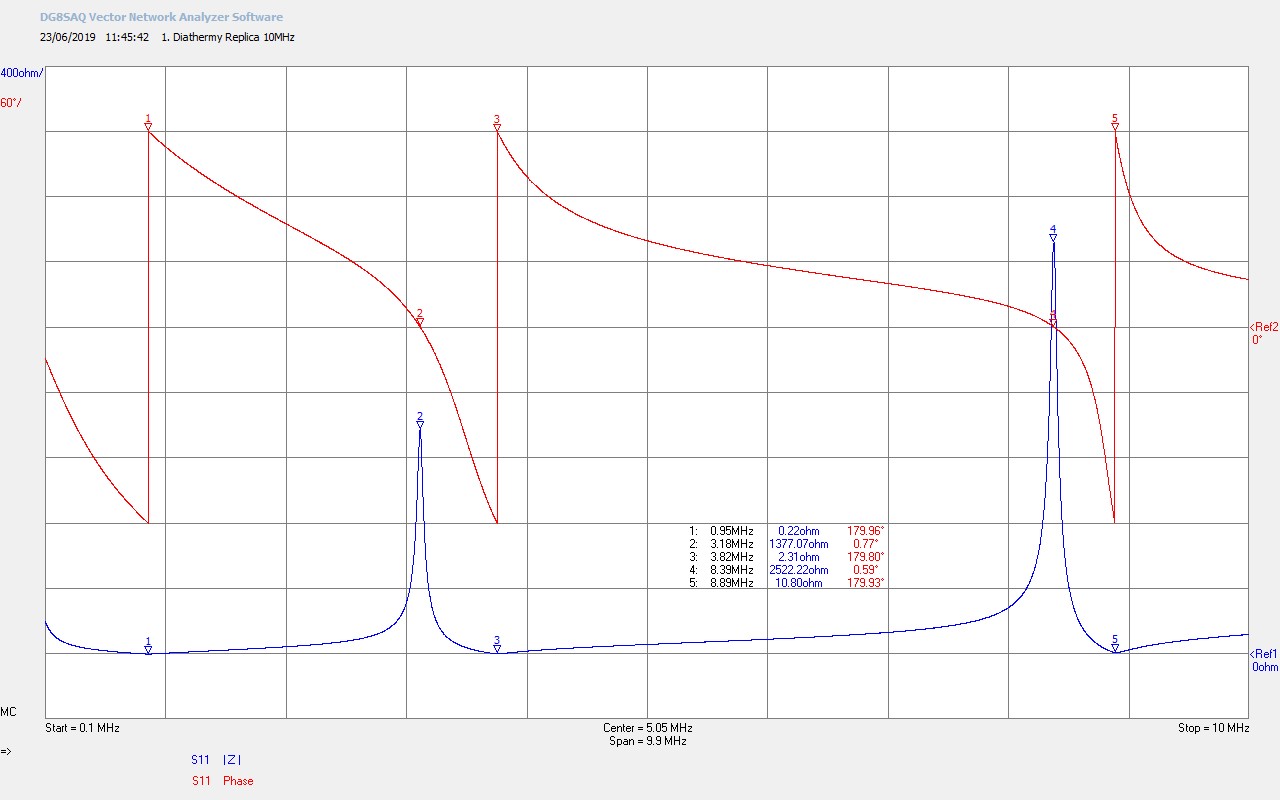Select the red S11 Phase trace legend
This screenshot has height=800, width=1280.
222,781
